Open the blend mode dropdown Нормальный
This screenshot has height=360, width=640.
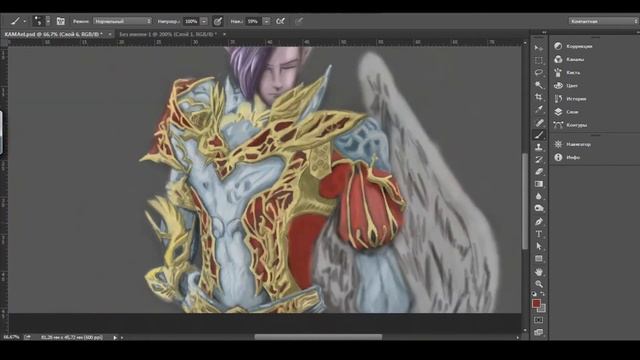(x=122, y=21)
